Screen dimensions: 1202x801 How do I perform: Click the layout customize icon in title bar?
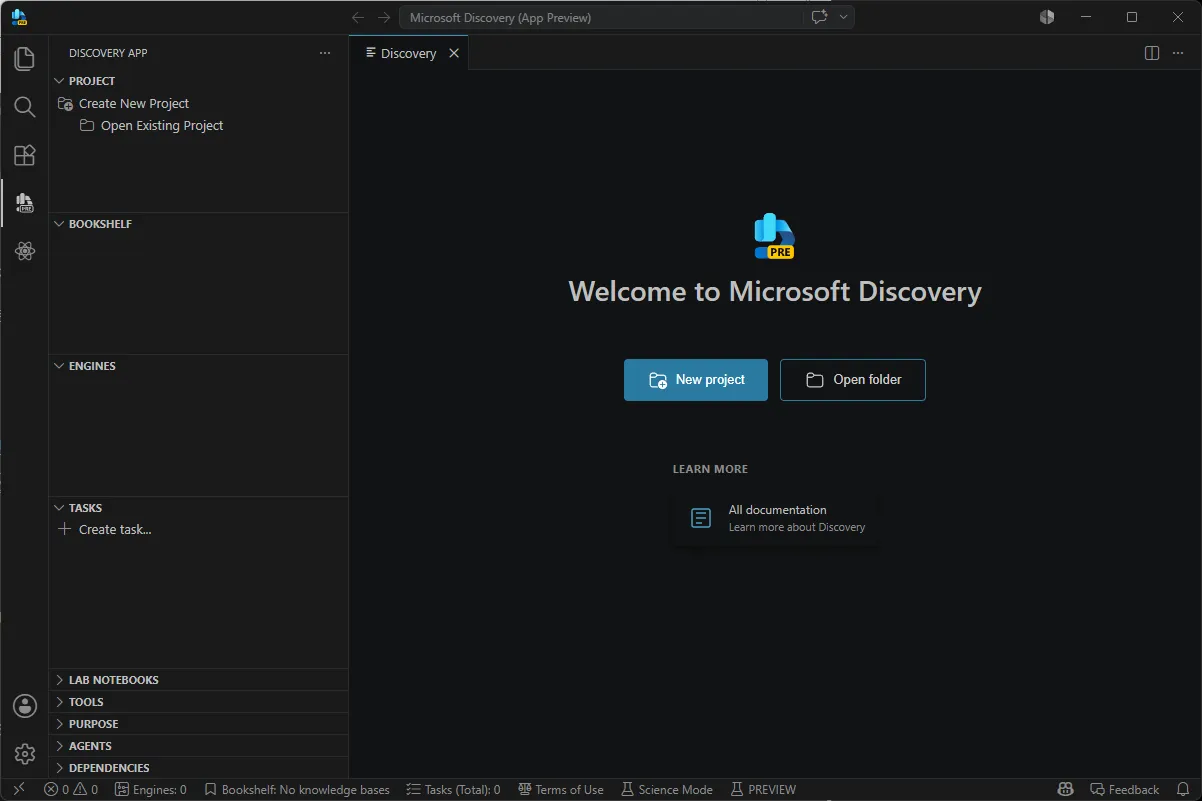(x=1047, y=17)
